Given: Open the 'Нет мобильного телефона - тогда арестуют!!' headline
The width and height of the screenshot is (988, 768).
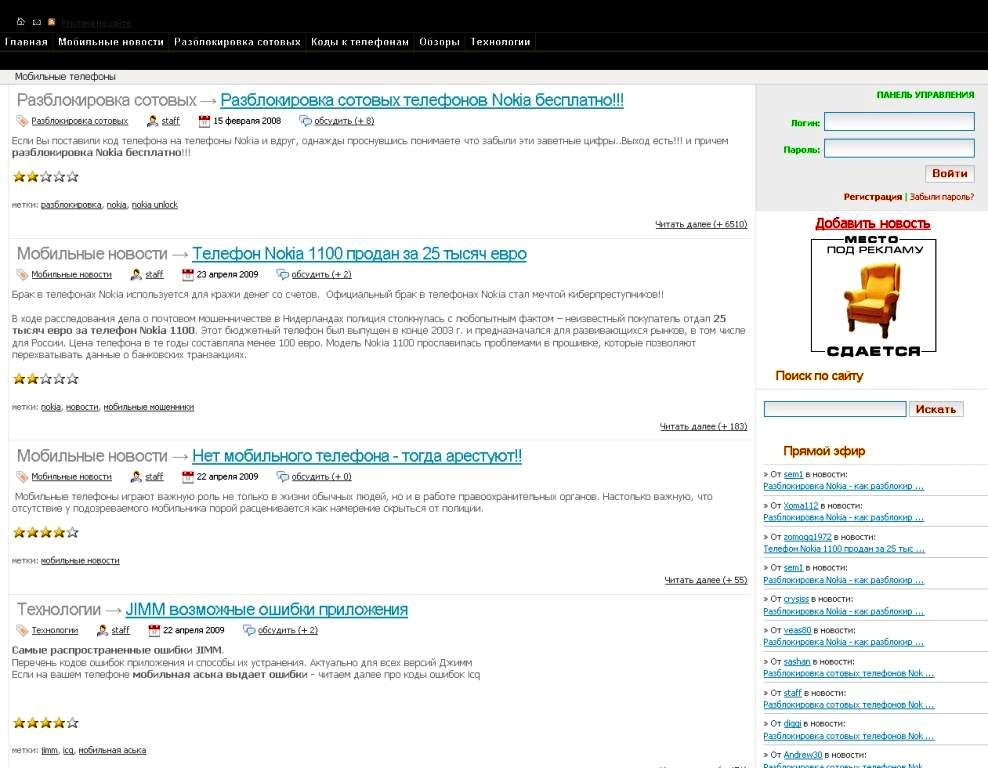Looking at the screenshot, I should pos(357,456).
